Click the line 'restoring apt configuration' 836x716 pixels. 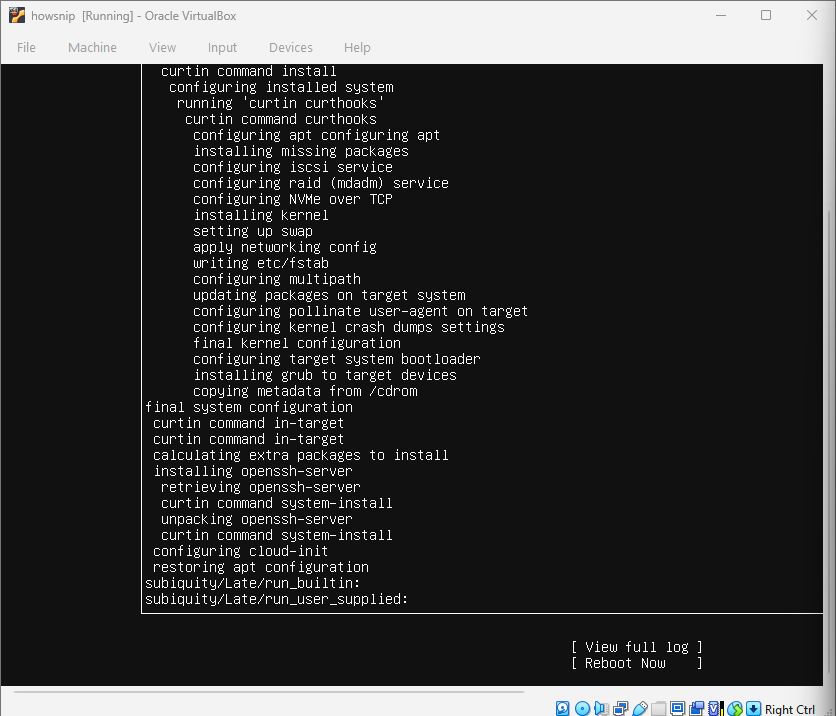261,567
